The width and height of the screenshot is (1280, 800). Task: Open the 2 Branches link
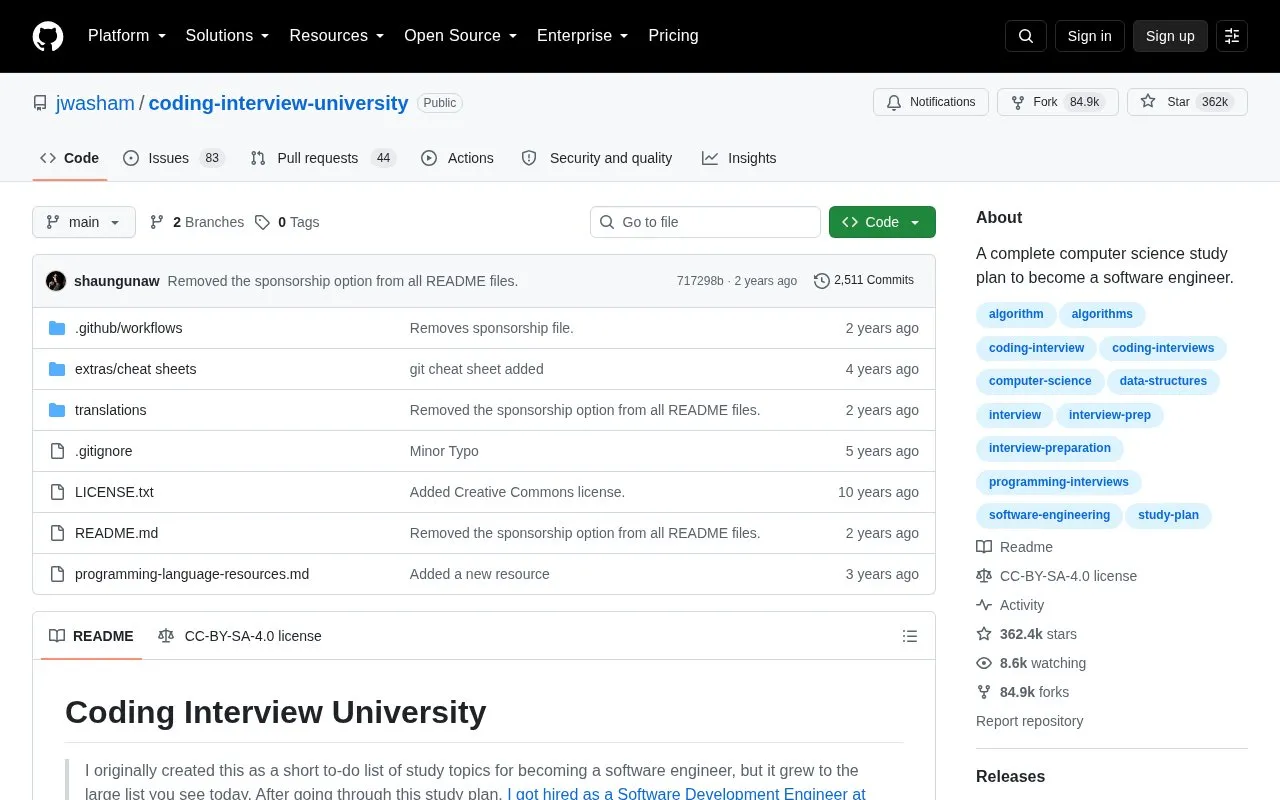196,222
